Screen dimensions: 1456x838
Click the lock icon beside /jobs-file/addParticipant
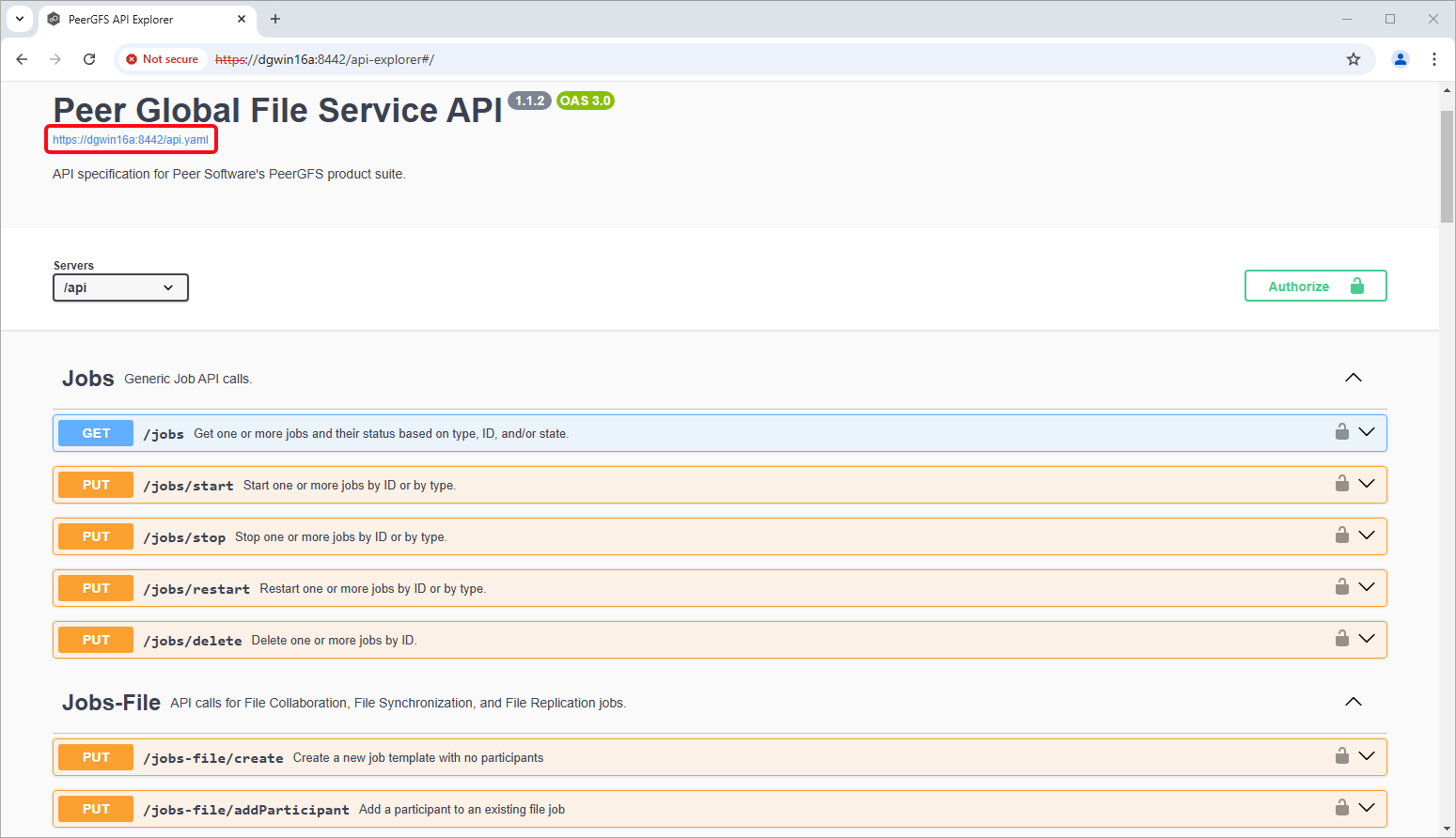tap(1341, 808)
